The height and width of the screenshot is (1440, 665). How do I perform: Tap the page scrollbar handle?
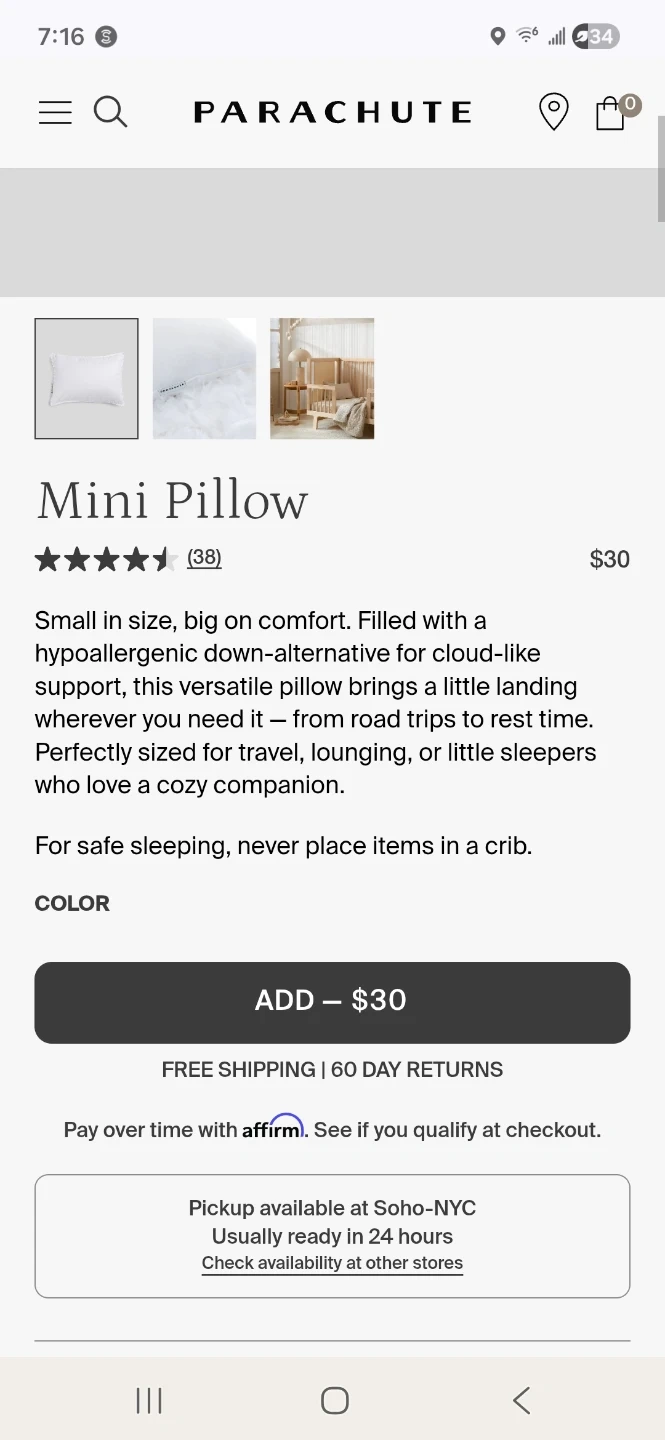tap(660, 170)
